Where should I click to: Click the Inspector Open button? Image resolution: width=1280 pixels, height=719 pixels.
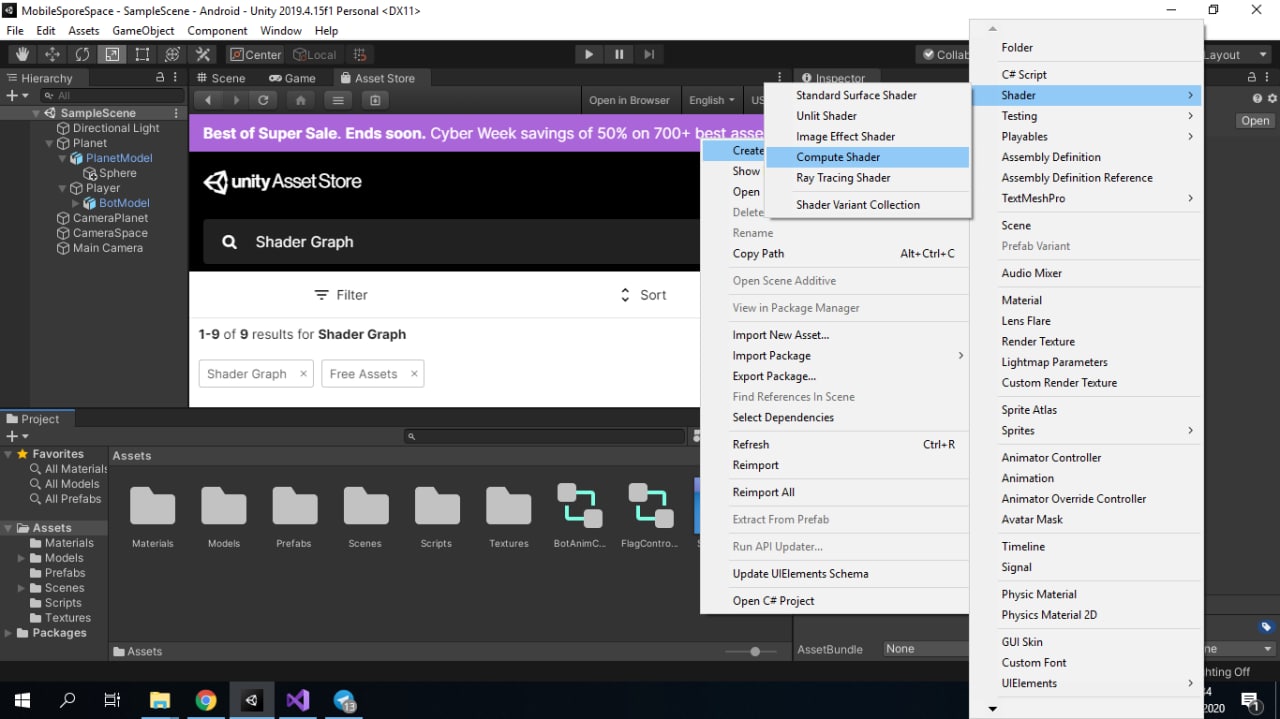(1255, 120)
